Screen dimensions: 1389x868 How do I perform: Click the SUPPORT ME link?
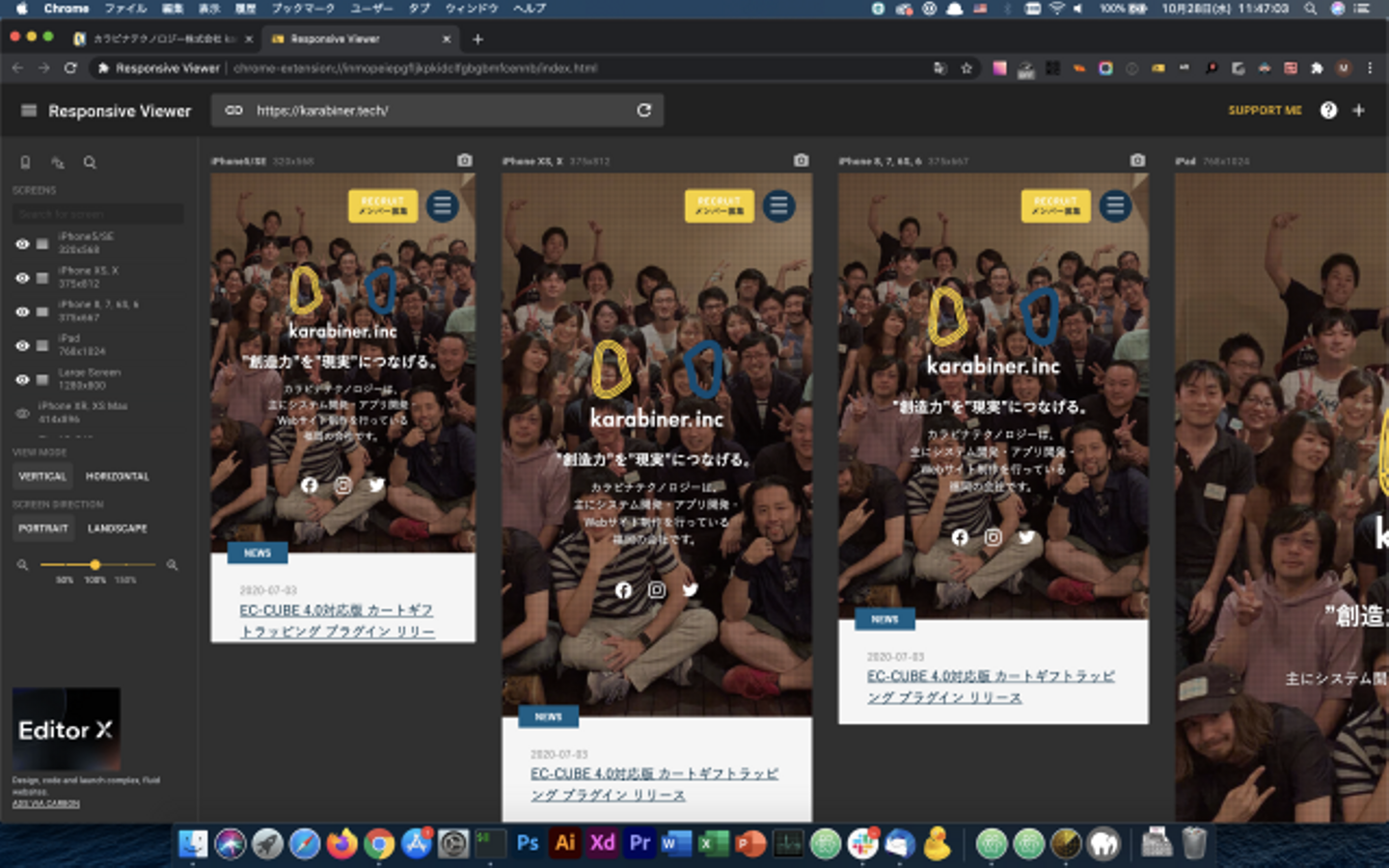click(1265, 111)
